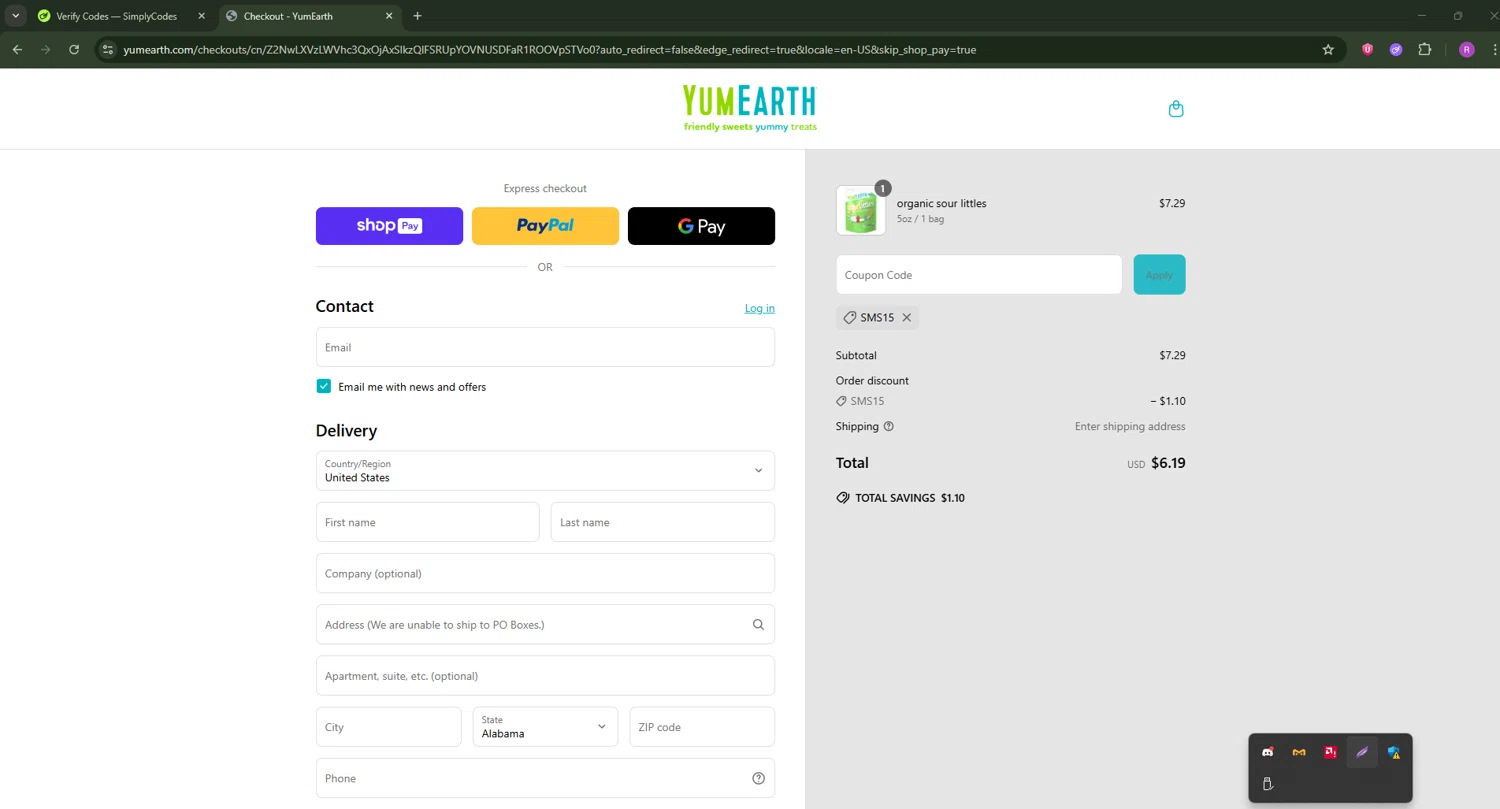1500x809 pixels.
Task: Click the Address input field
Action: click(545, 625)
